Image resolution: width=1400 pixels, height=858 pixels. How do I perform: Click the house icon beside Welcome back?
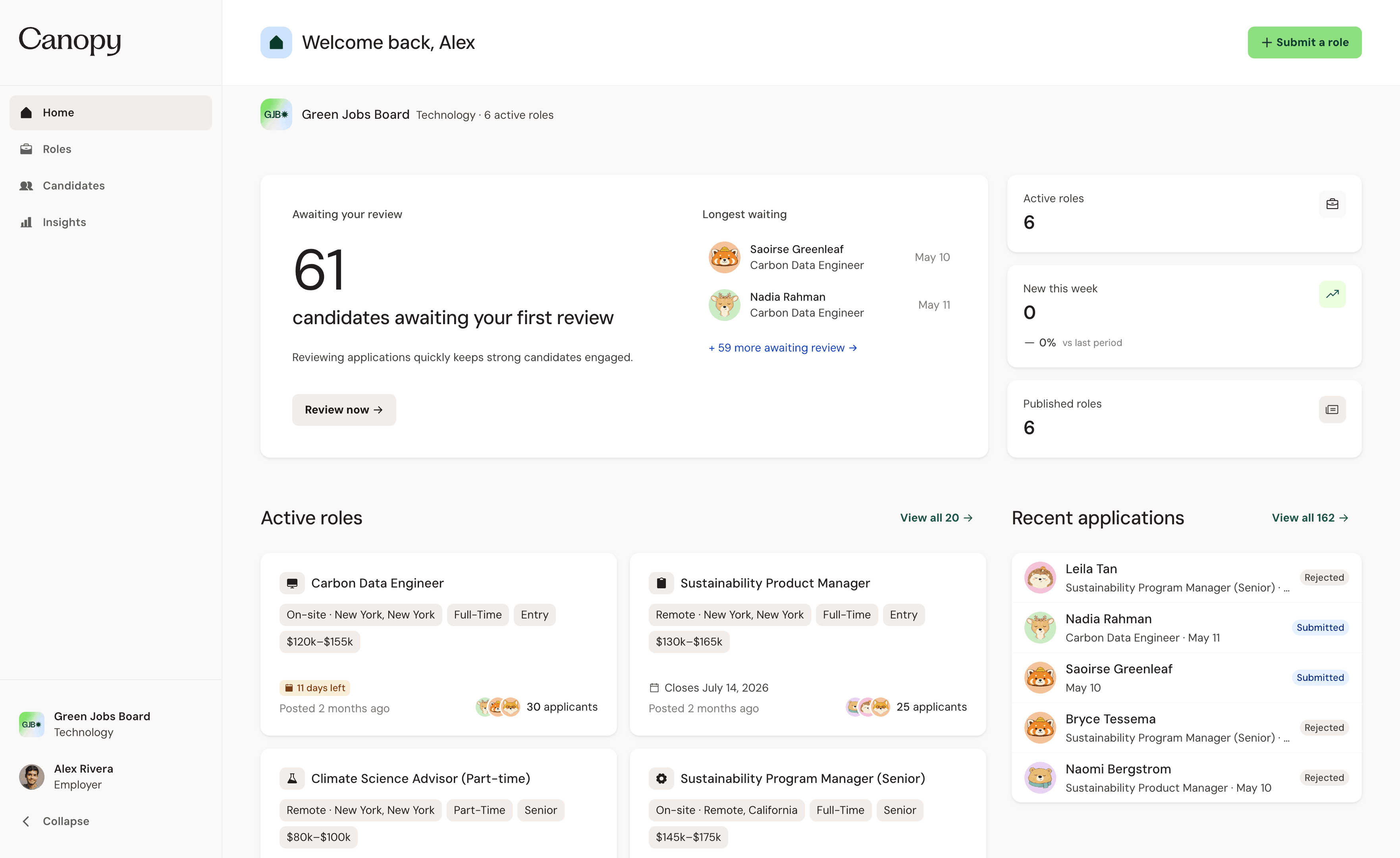pyautogui.click(x=276, y=43)
